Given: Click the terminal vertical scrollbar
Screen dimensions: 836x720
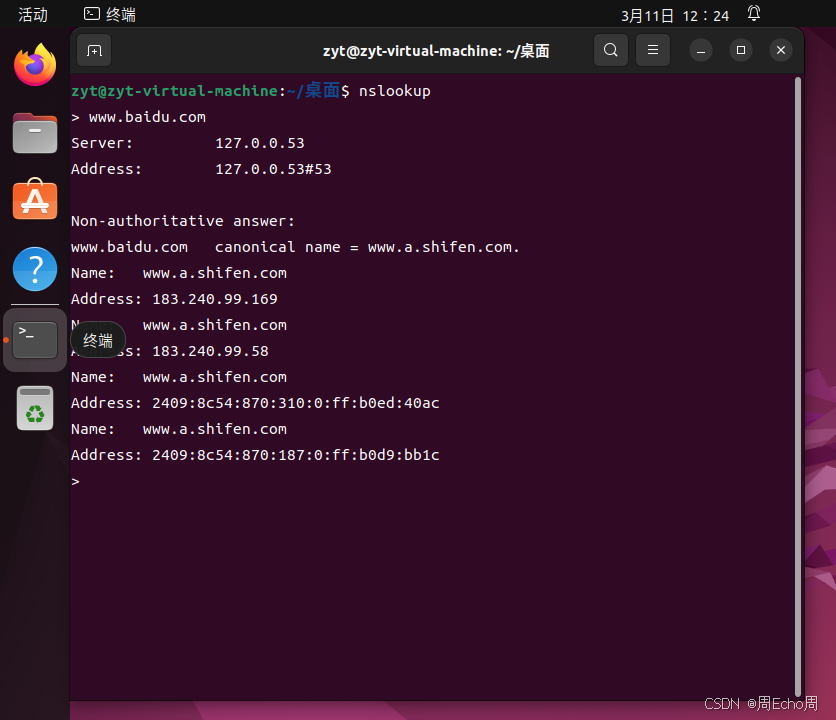Looking at the screenshot, I should [798, 387].
